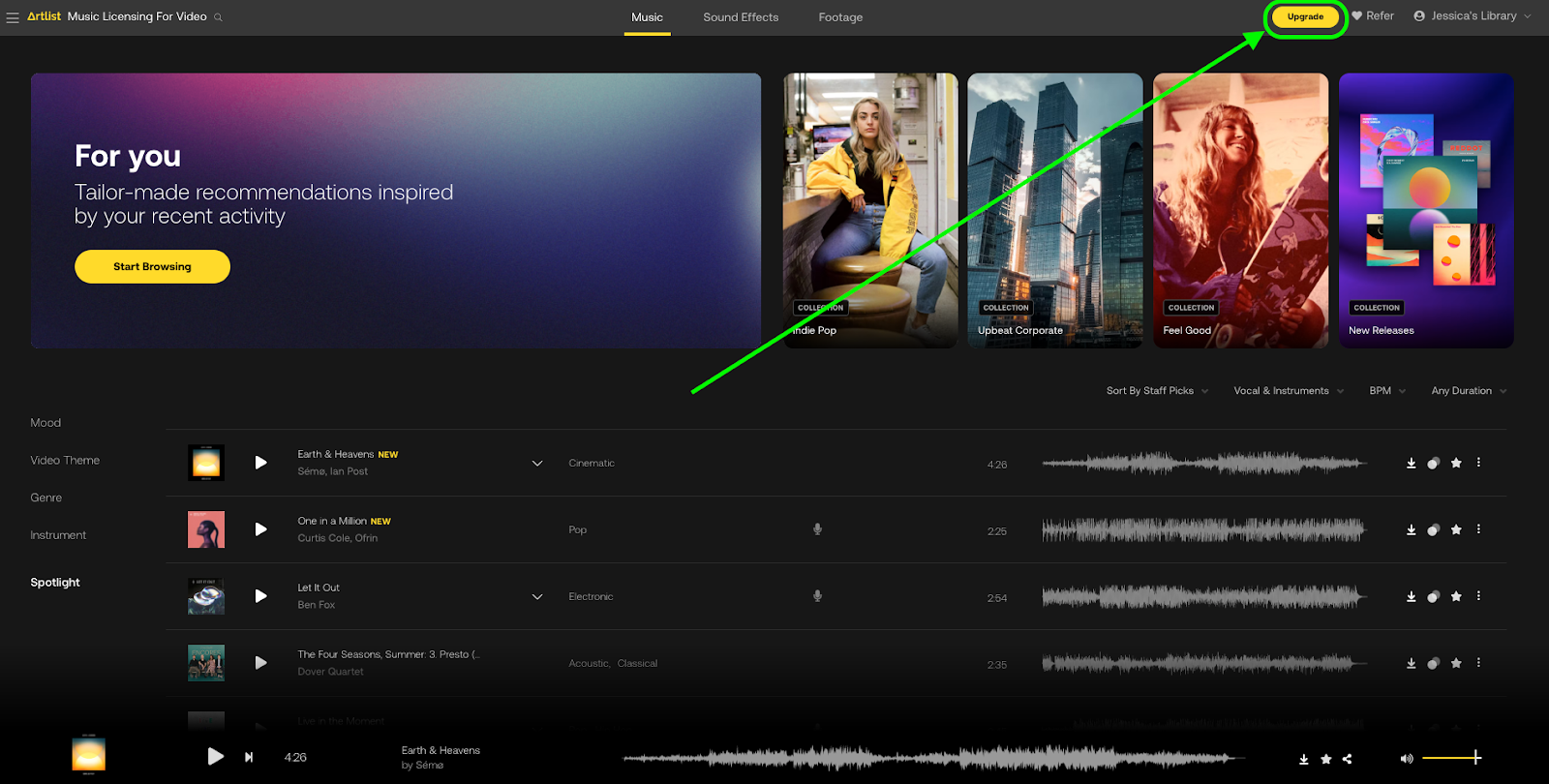Open the Indie Pop collection card
This screenshot has height=784, width=1549.
coord(869,211)
